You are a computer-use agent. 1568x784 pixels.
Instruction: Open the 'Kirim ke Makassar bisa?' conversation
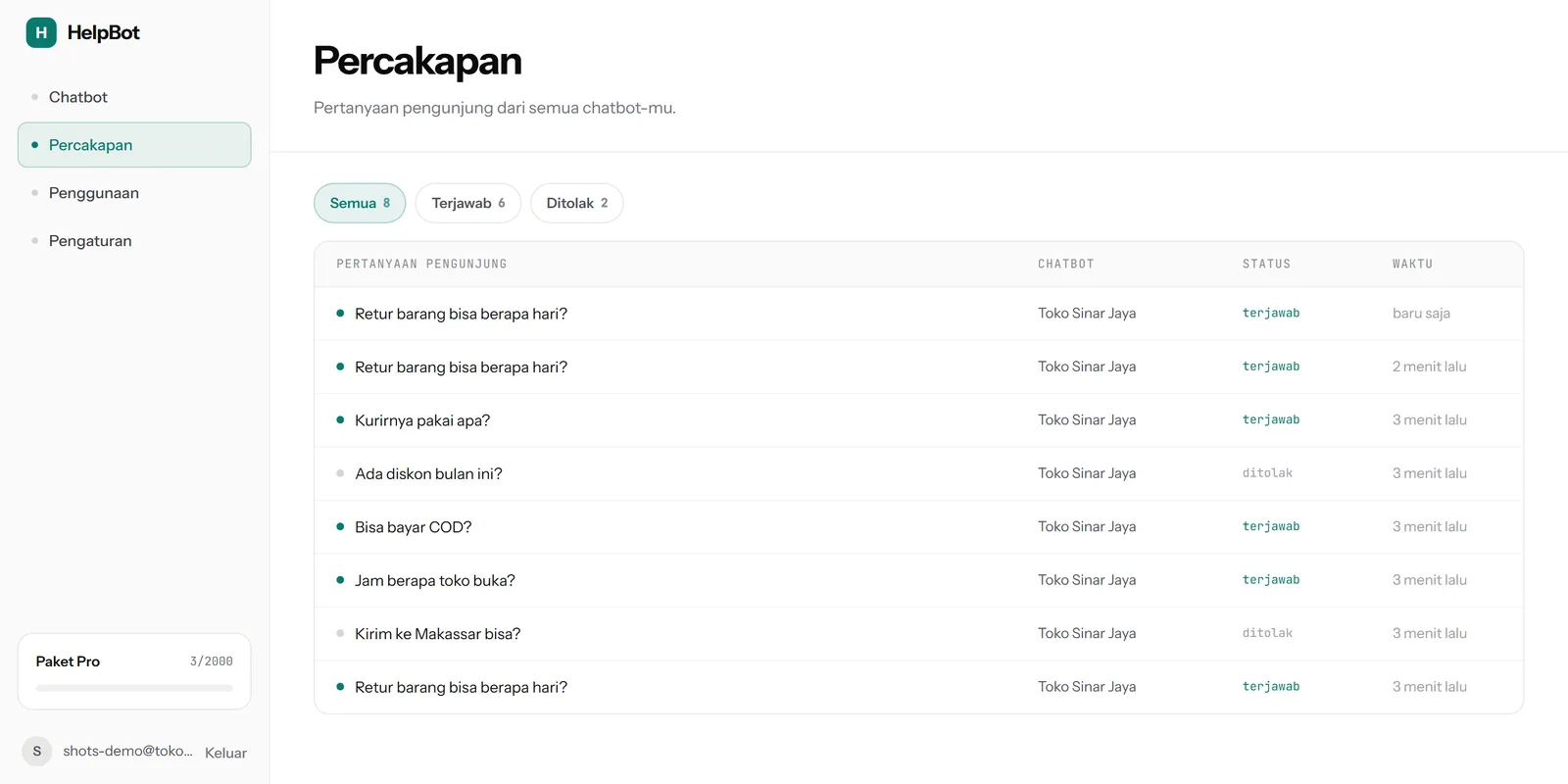(x=918, y=634)
